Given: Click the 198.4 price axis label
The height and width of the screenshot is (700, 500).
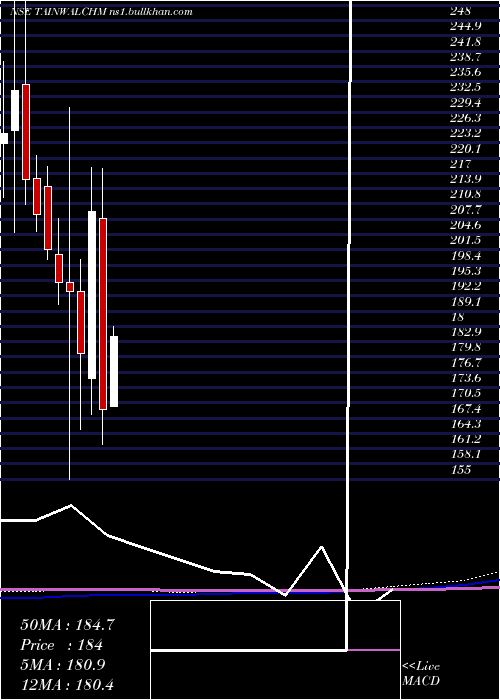Looking at the screenshot, I should tap(465, 256).
